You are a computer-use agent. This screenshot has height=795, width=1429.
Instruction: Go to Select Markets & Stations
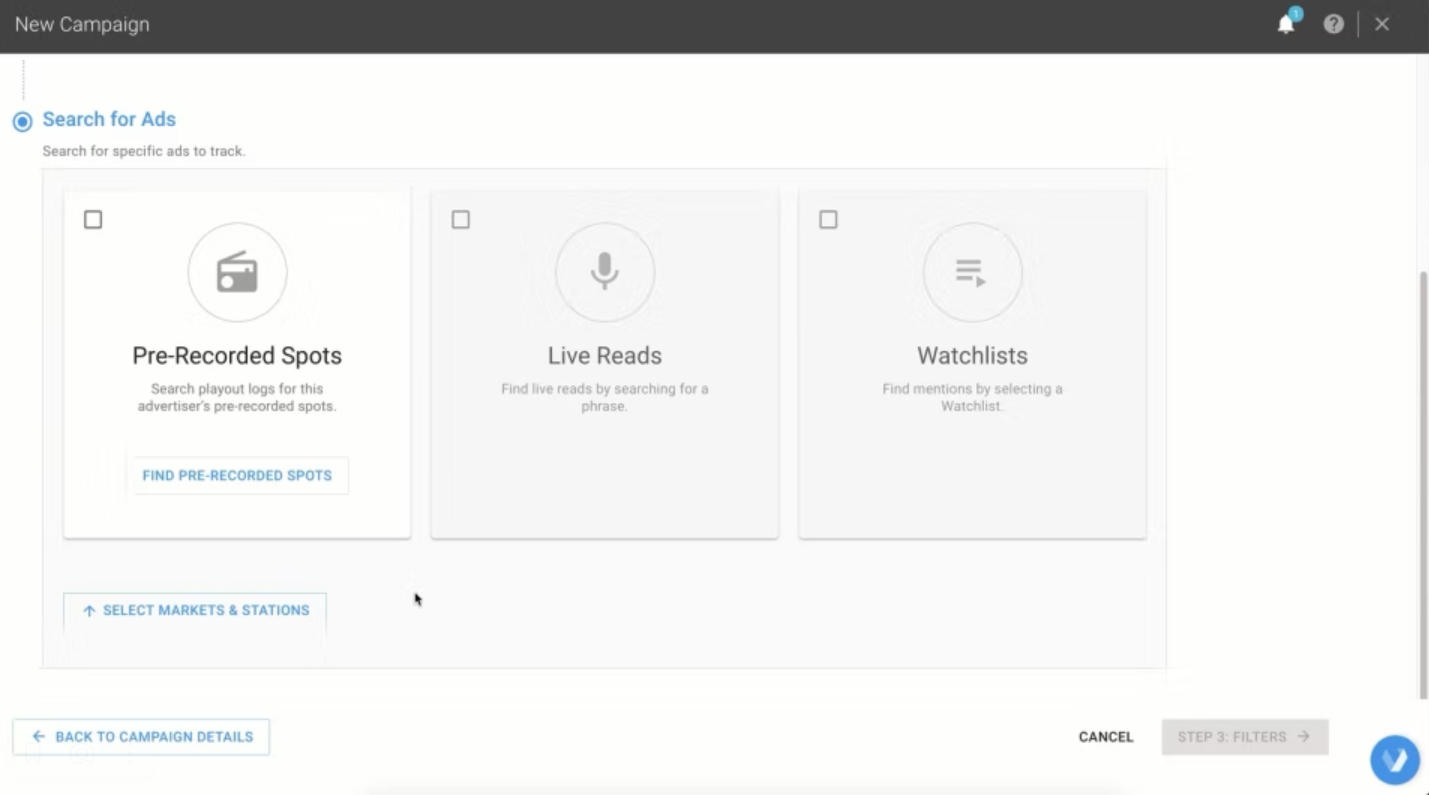(195, 611)
